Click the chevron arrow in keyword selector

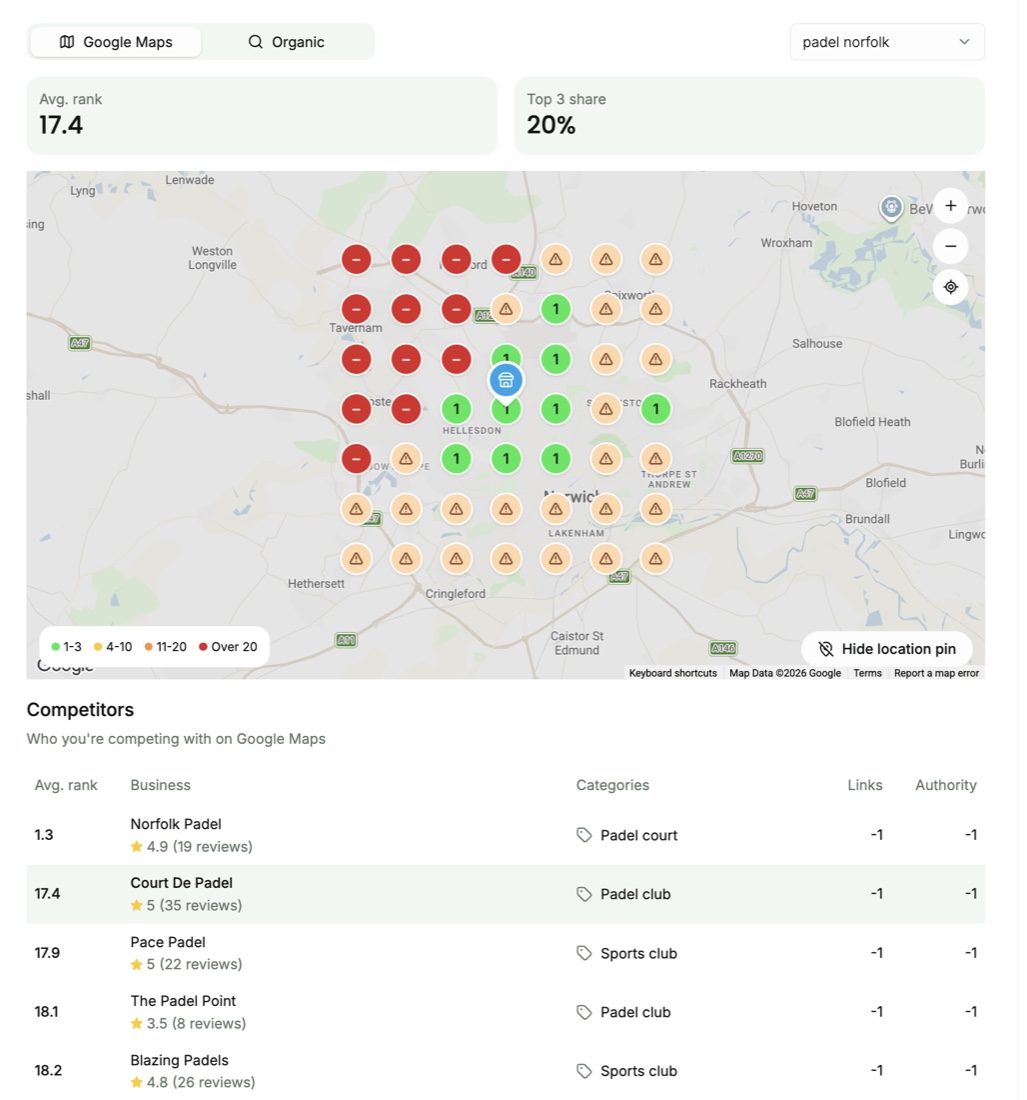pos(965,42)
